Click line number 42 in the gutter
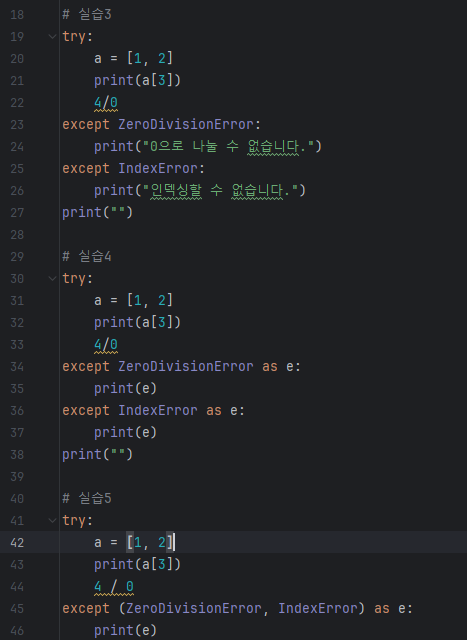Image resolution: width=467 pixels, height=640 pixels. pos(17,543)
